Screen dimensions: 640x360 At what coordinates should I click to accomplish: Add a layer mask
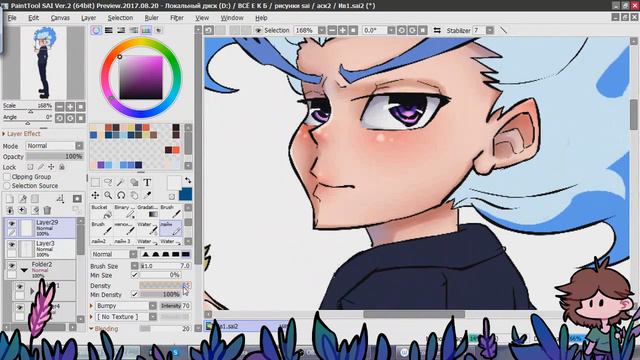point(77,199)
